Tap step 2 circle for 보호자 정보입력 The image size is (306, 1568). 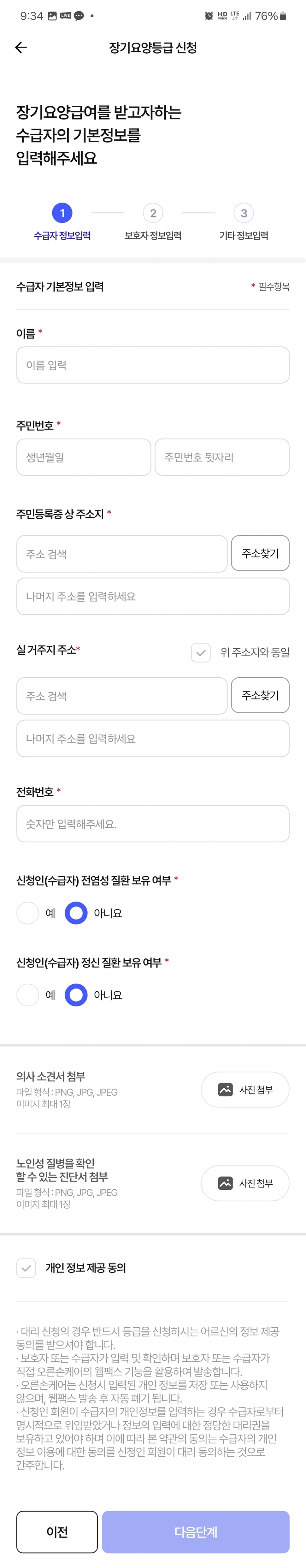153,213
